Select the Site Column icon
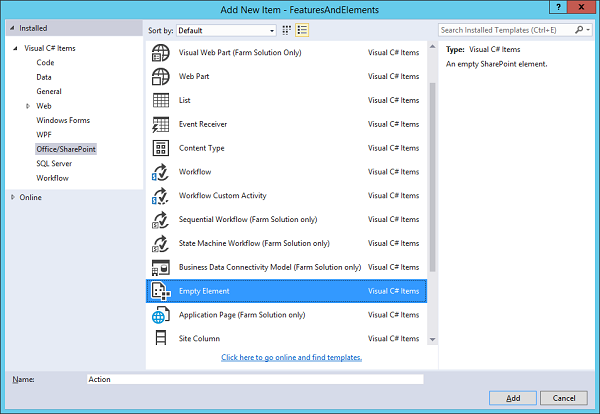 pos(160,339)
